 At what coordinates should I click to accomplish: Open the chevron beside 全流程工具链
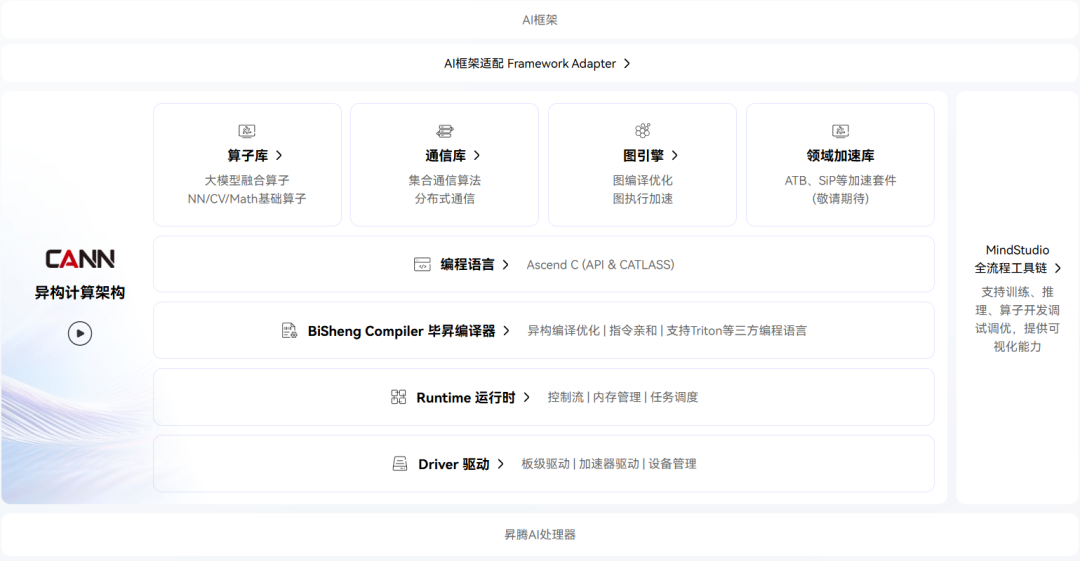1057,268
